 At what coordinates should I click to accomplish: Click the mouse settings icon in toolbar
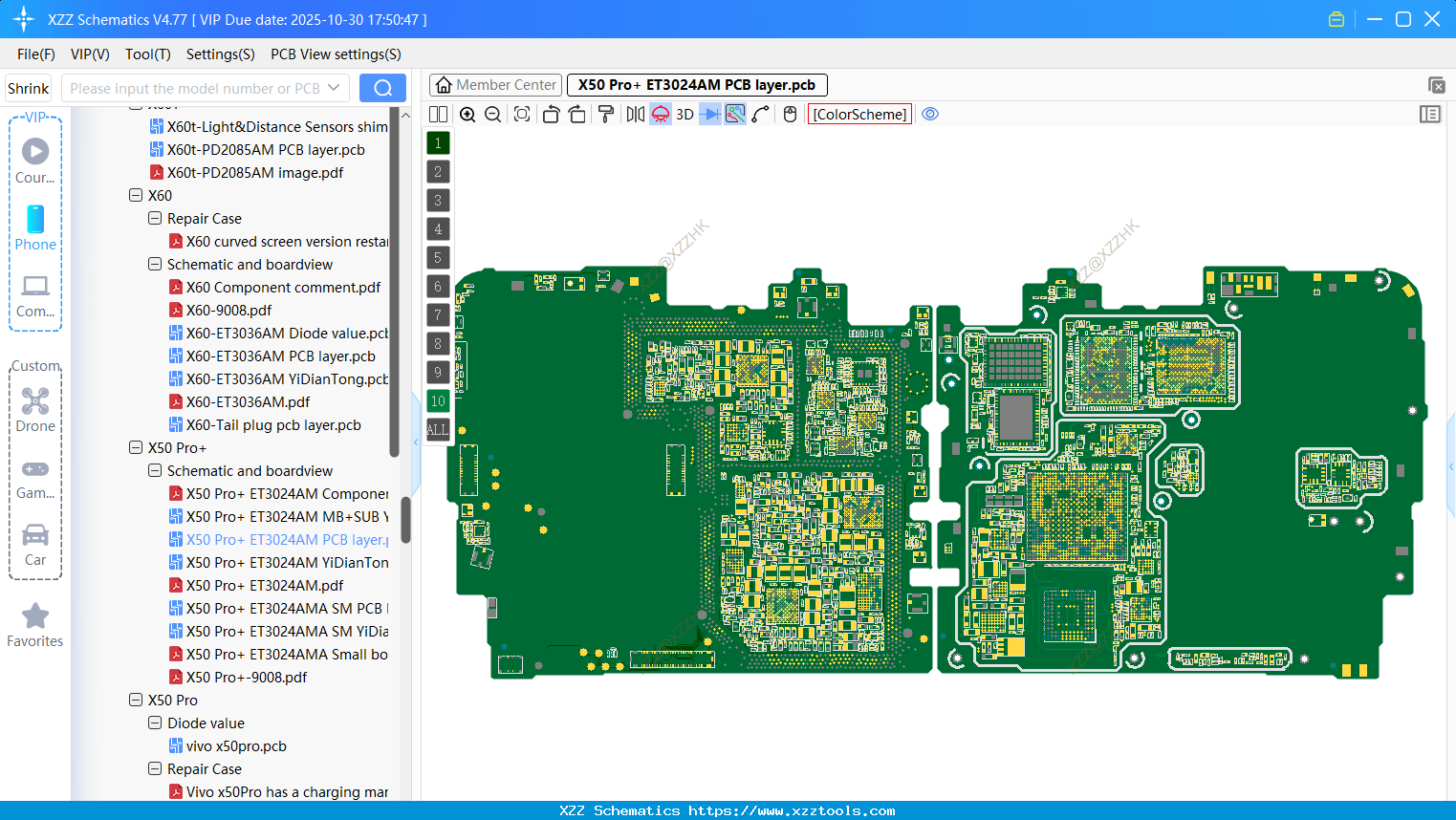coord(789,114)
